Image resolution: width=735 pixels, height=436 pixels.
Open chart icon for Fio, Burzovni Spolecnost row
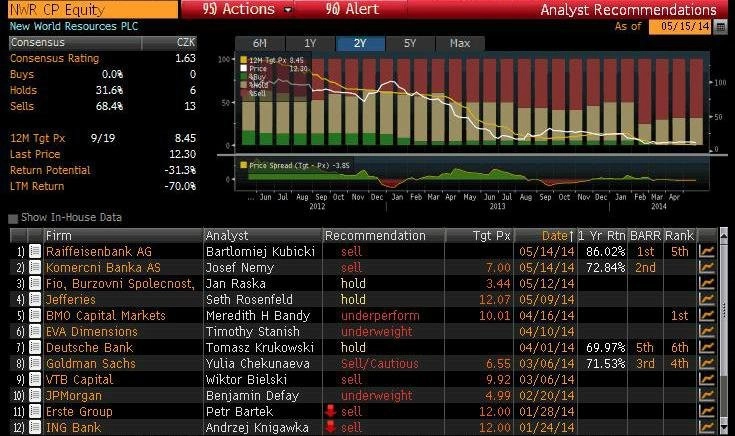(707, 283)
